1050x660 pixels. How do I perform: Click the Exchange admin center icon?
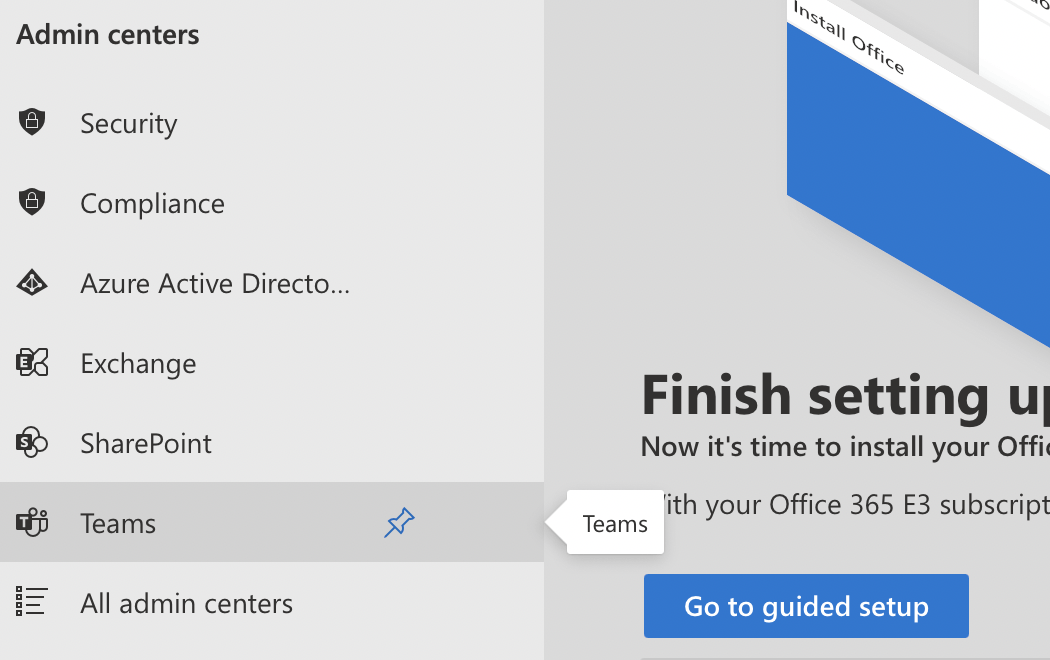[x=32, y=363]
